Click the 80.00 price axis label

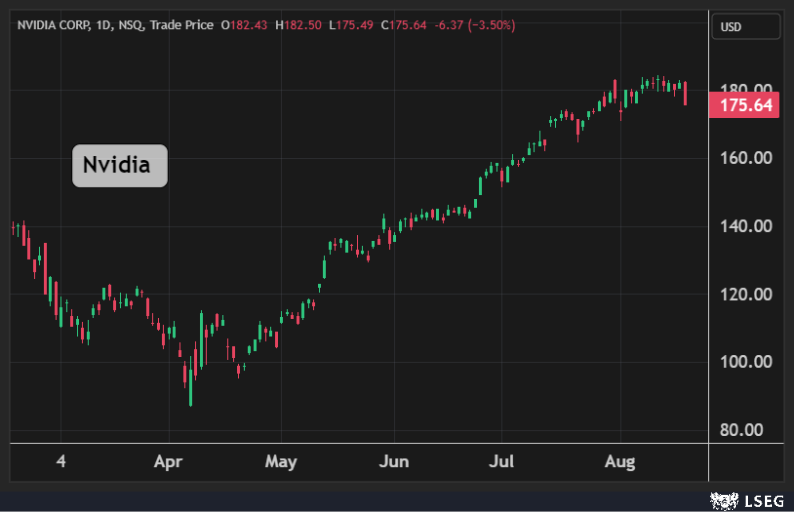745,430
